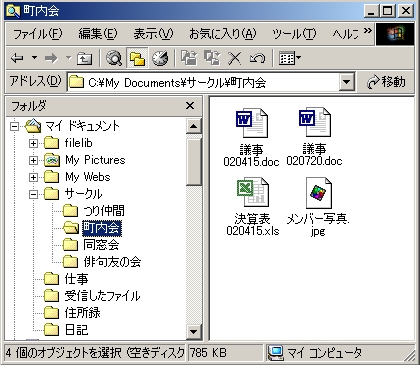Click the Back arrow toolbar button
Viewport: 420px width, 365px height.
coord(17,59)
